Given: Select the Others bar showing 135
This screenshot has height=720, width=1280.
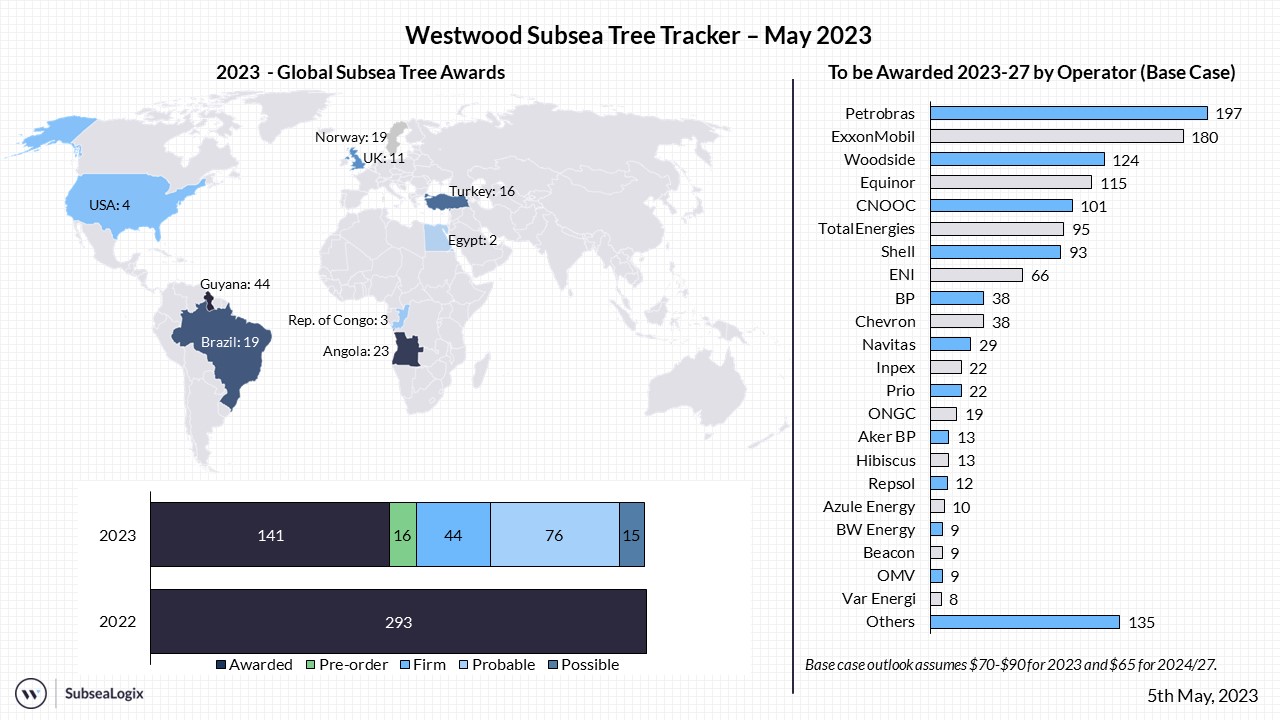Looking at the screenshot, I should click(x=1025, y=622).
